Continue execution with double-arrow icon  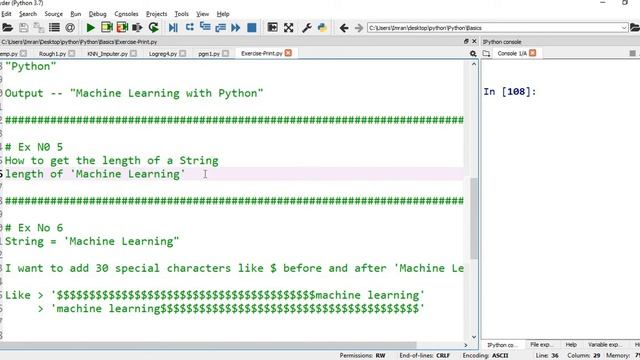(236, 28)
